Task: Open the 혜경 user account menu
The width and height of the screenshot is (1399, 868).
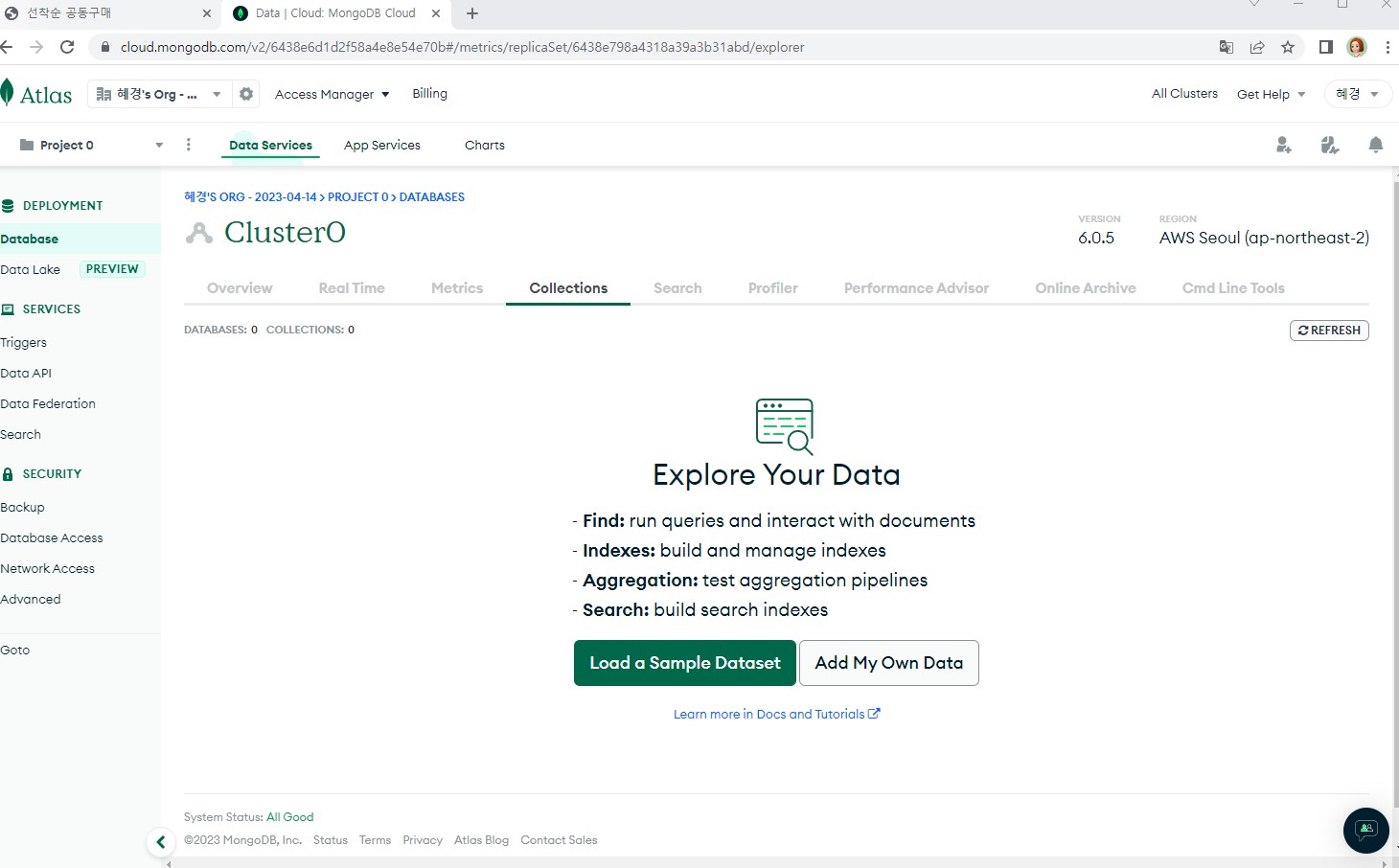Action: tap(1357, 94)
